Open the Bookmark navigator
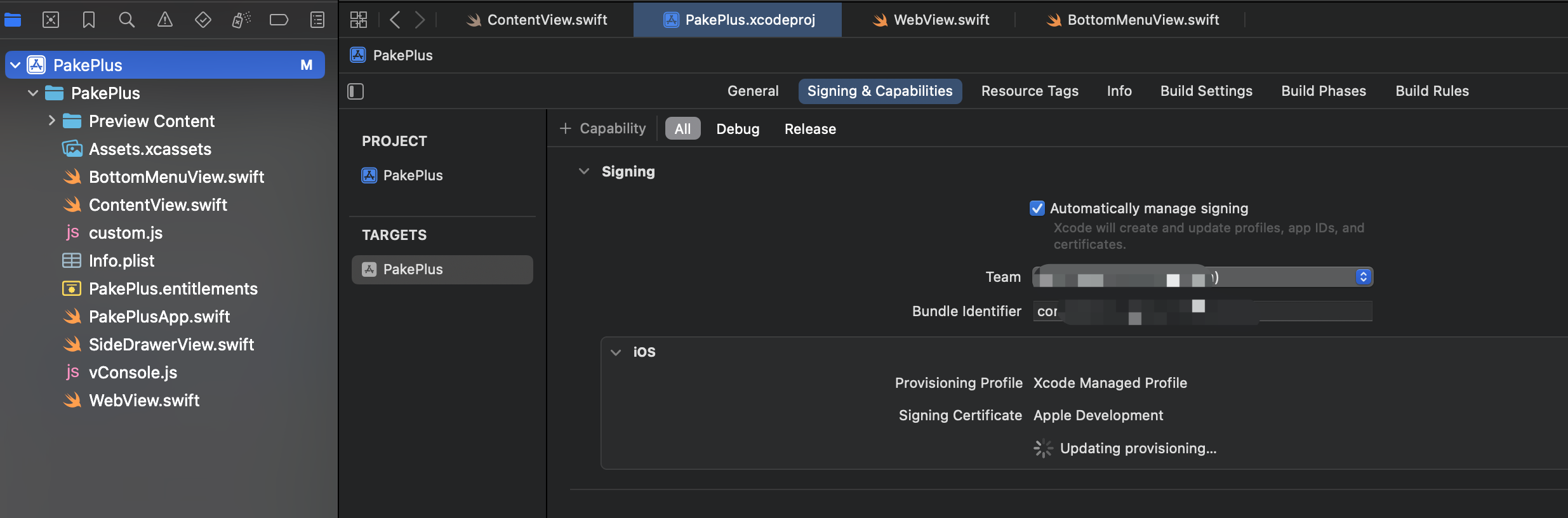This screenshot has width=1568, height=518. (x=89, y=20)
